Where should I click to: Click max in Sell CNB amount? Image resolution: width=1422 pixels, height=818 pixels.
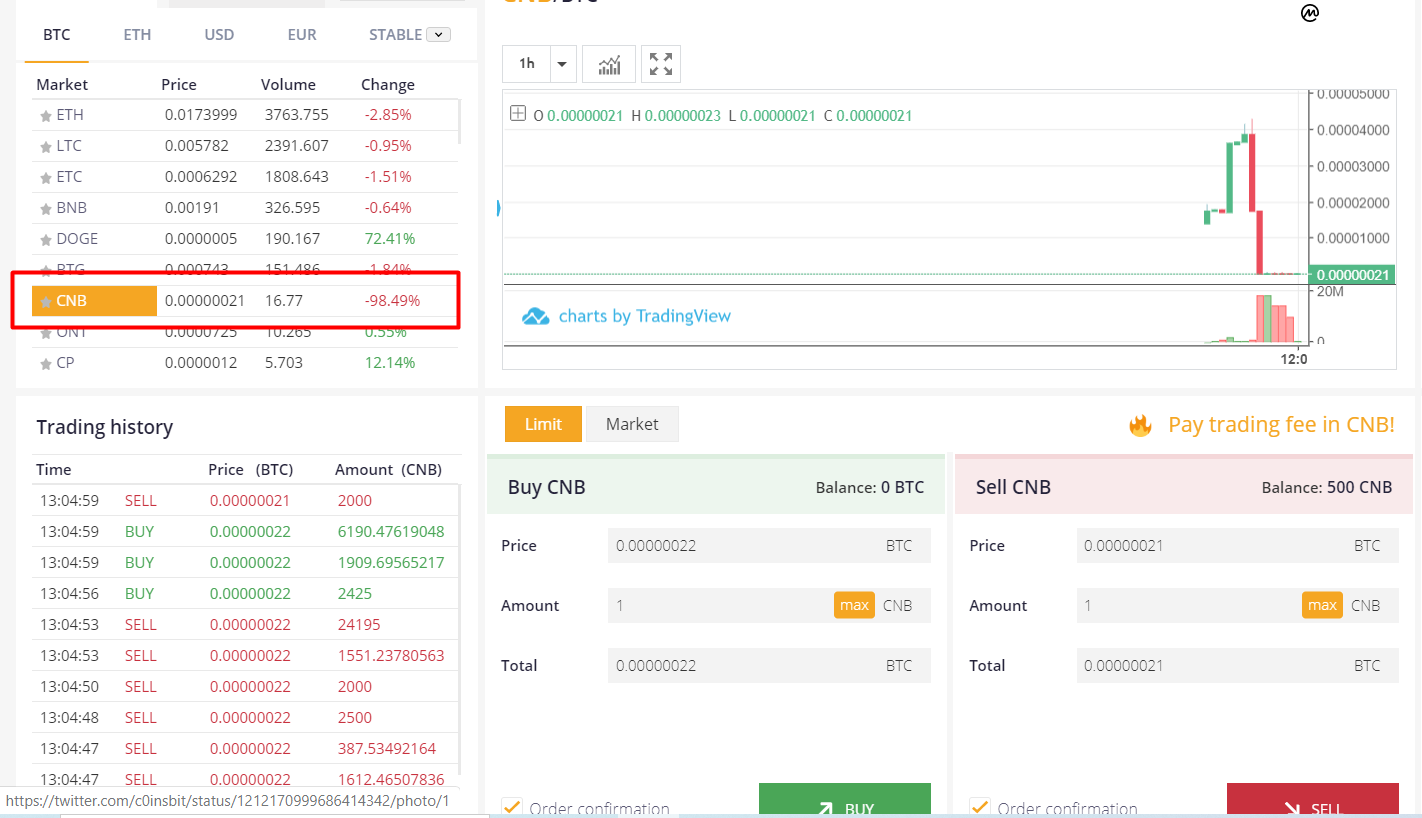click(1322, 605)
